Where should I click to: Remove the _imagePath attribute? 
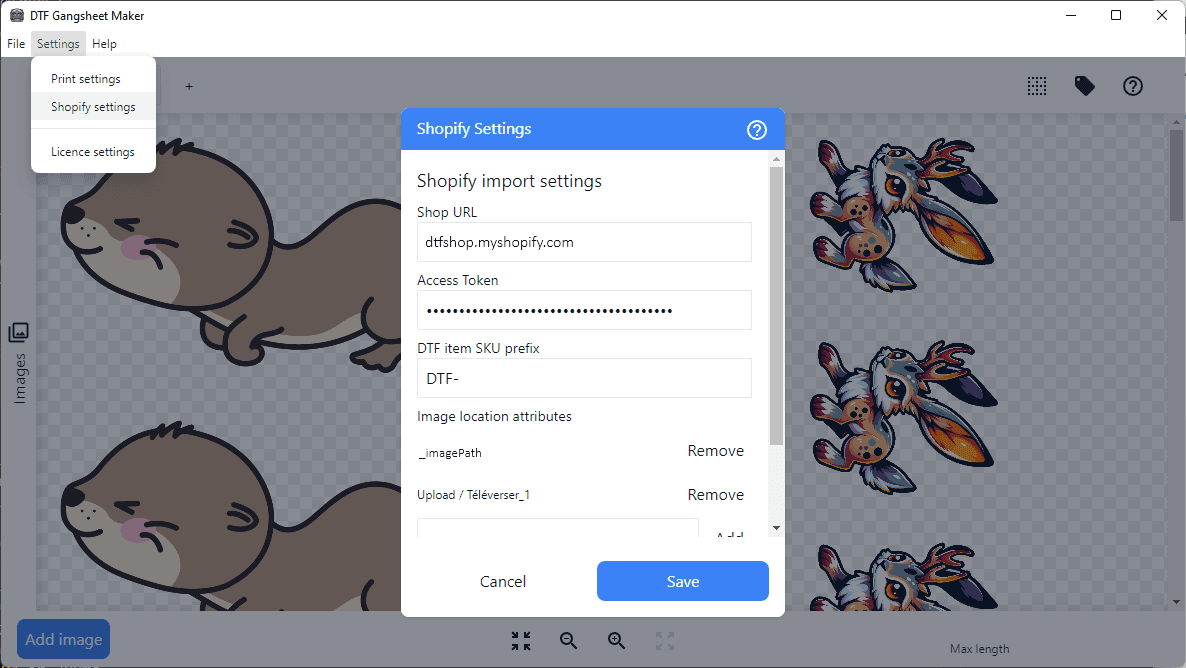tap(715, 451)
